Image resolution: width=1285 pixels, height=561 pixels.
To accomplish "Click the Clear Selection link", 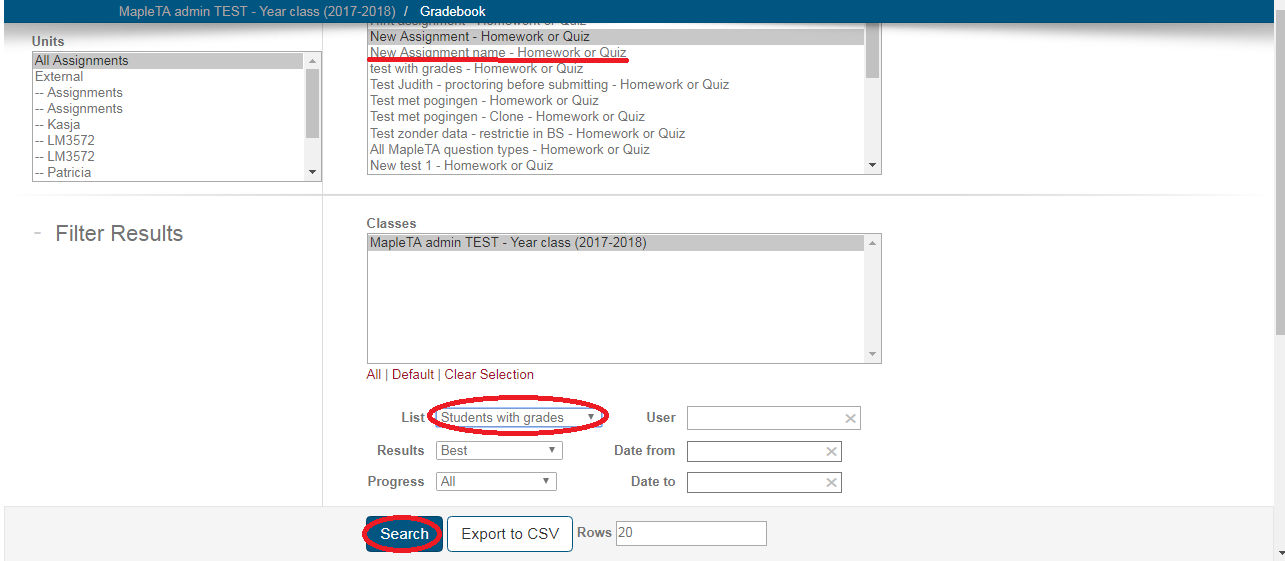I will coord(489,375).
